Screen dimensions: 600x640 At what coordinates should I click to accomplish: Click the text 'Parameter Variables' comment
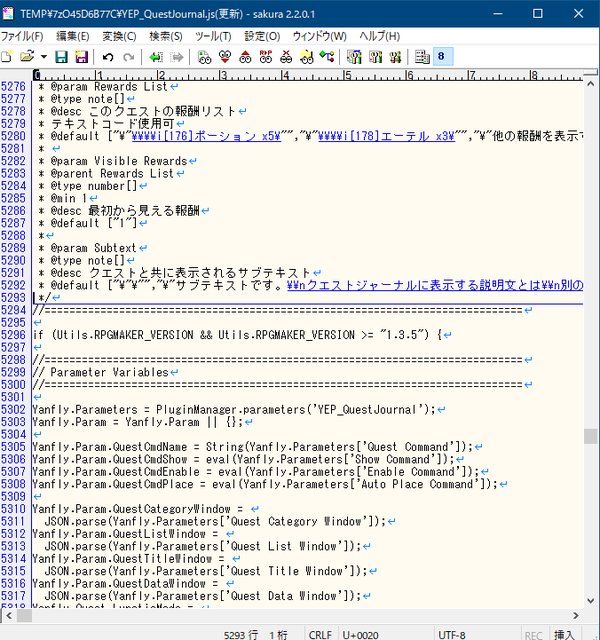coord(109,372)
